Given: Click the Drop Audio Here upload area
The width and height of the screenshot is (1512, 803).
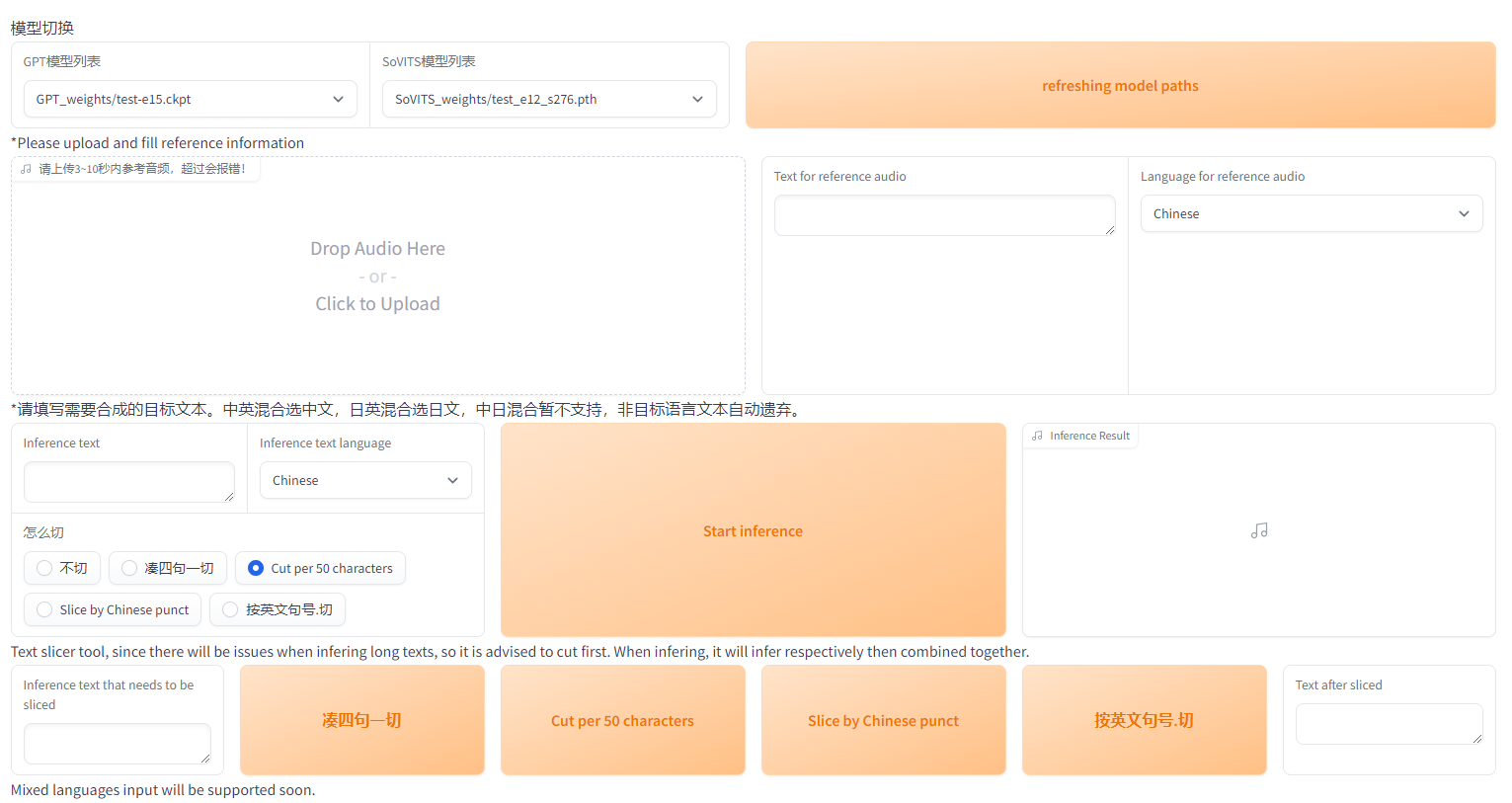Looking at the screenshot, I should pyautogui.click(x=377, y=277).
